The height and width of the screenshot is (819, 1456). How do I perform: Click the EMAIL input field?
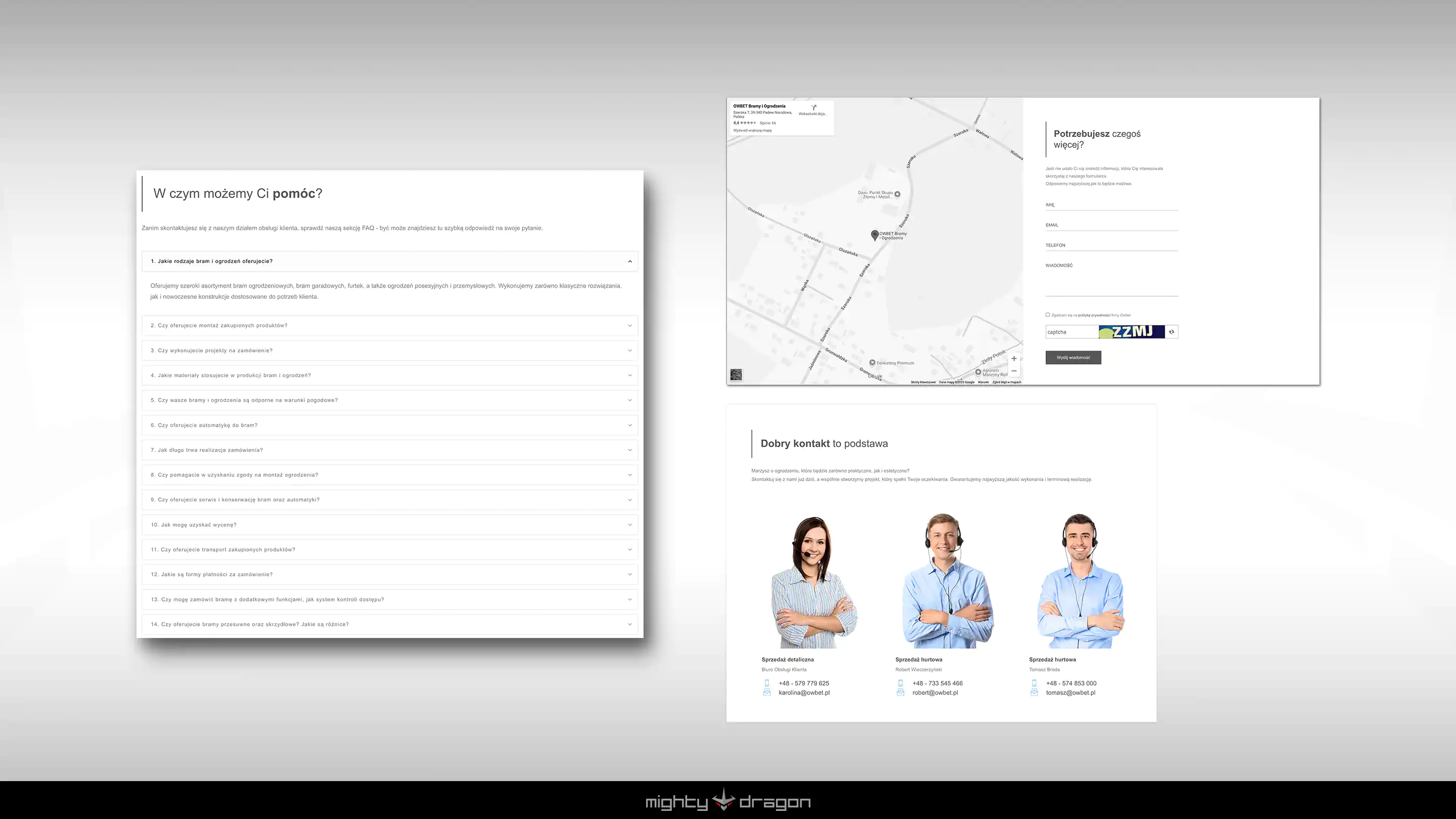(x=1111, y=225)
